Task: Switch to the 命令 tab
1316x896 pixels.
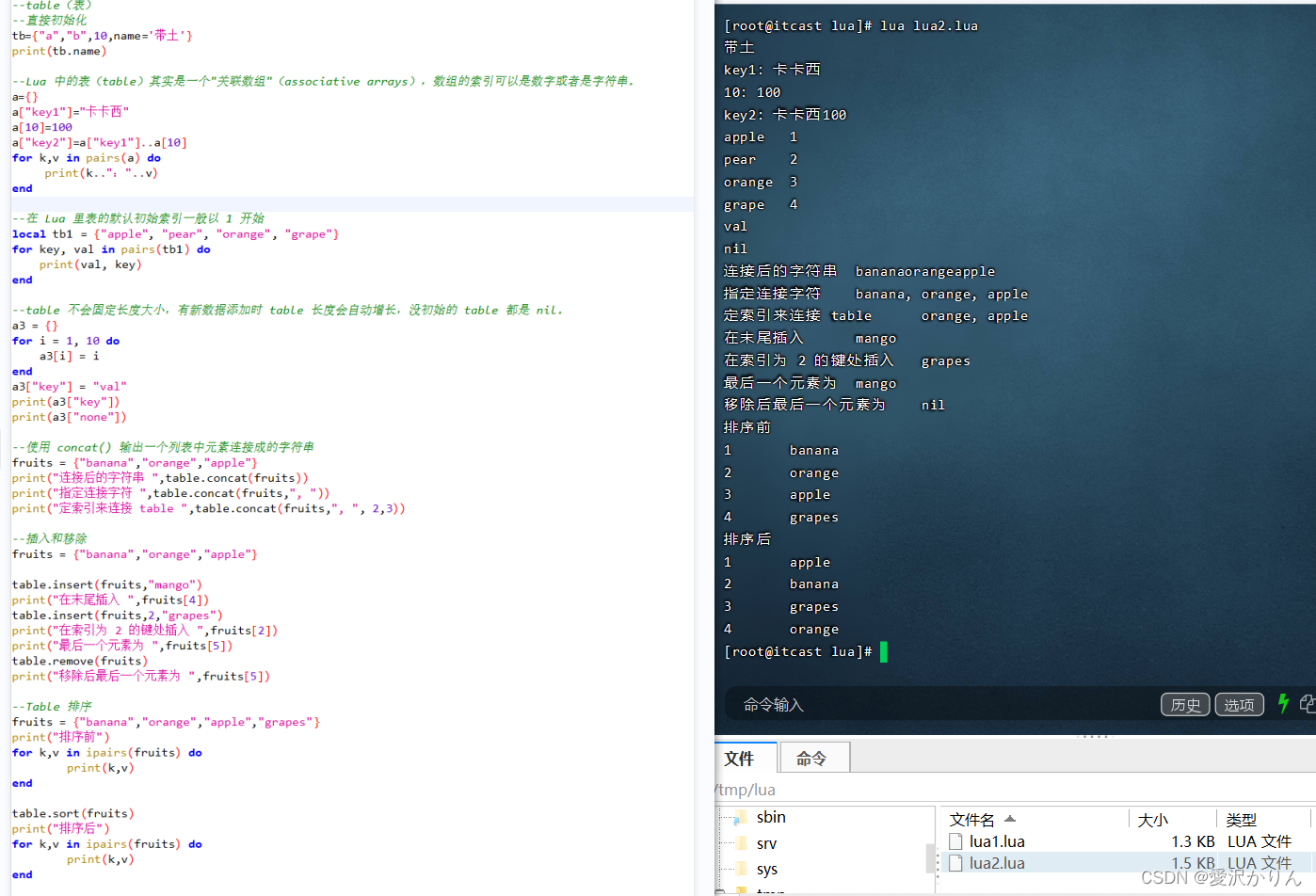Action: (x=814, y=758)
